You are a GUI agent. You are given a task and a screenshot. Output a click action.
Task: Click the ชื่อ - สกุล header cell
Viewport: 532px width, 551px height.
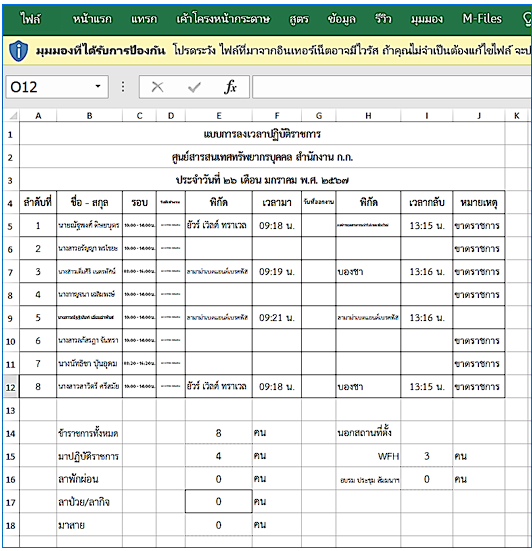coord(90,202)
